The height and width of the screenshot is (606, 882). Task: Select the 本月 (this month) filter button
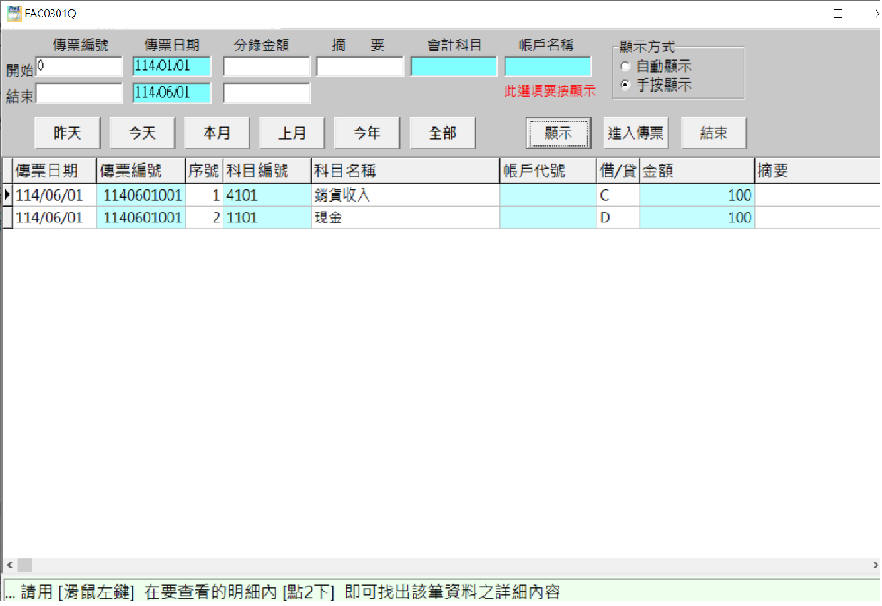pos(217,133)
